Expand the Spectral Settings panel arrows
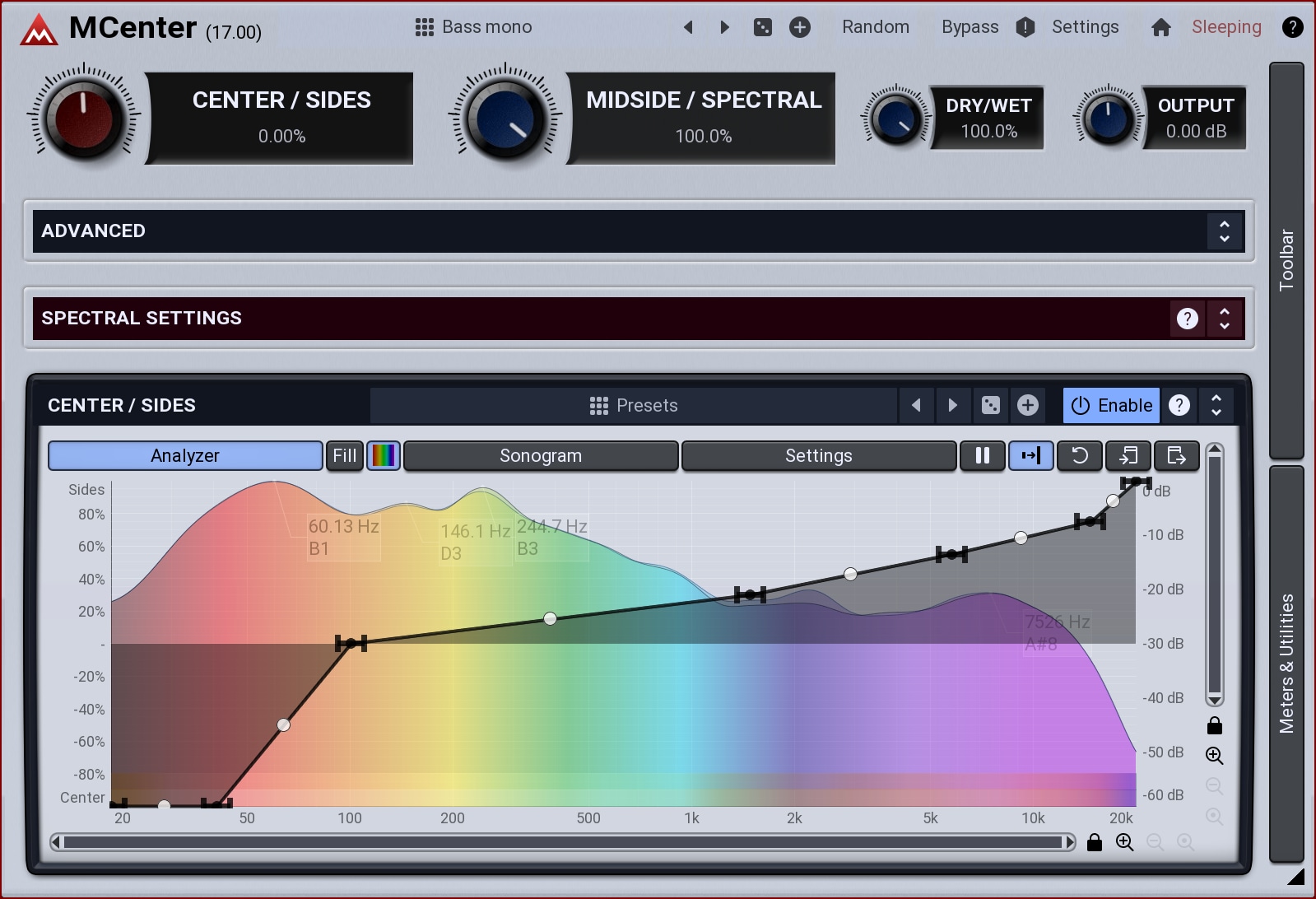This screenshot has width=1316, height=899. pos(1224,319)
